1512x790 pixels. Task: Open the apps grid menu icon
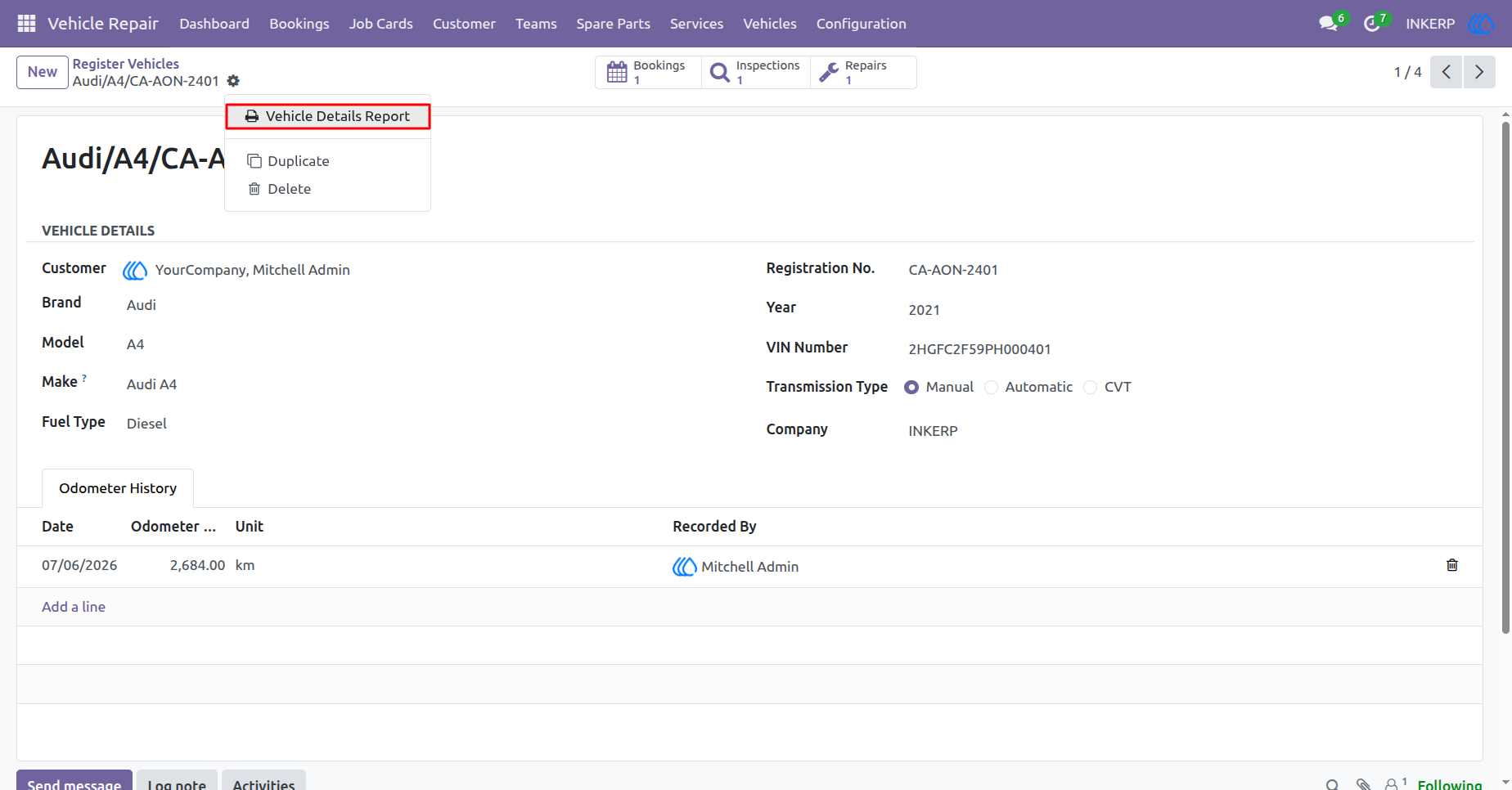[x=26, y=24]
